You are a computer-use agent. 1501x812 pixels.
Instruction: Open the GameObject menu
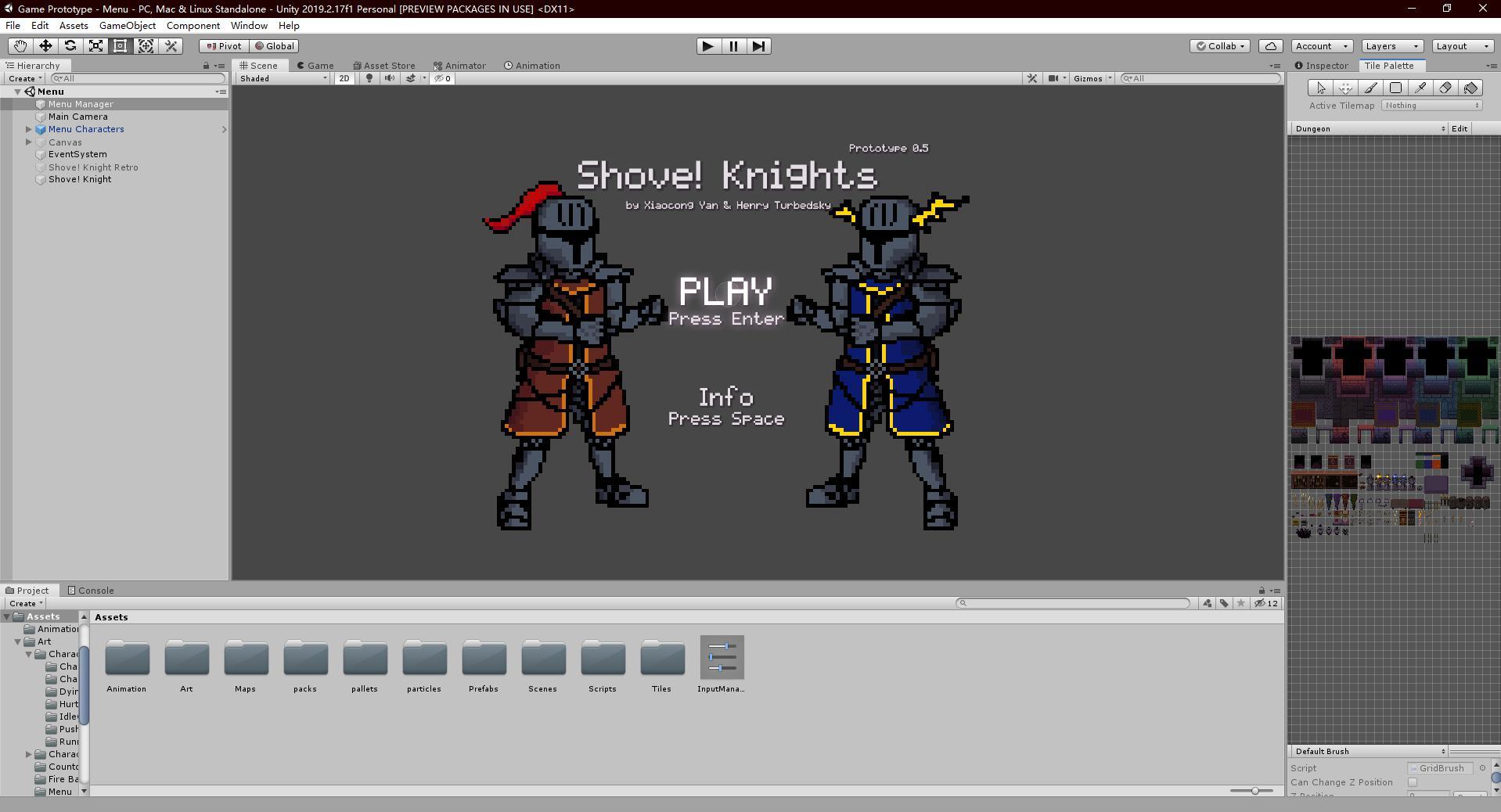coord(128,26)
